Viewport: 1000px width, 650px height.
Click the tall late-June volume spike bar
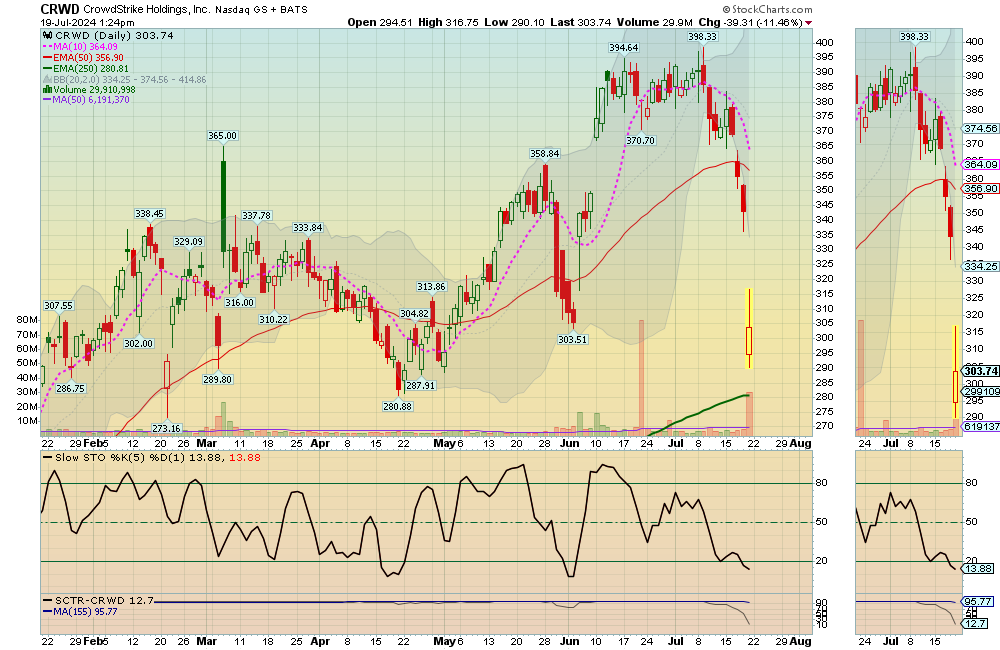(x=642, y=378)
